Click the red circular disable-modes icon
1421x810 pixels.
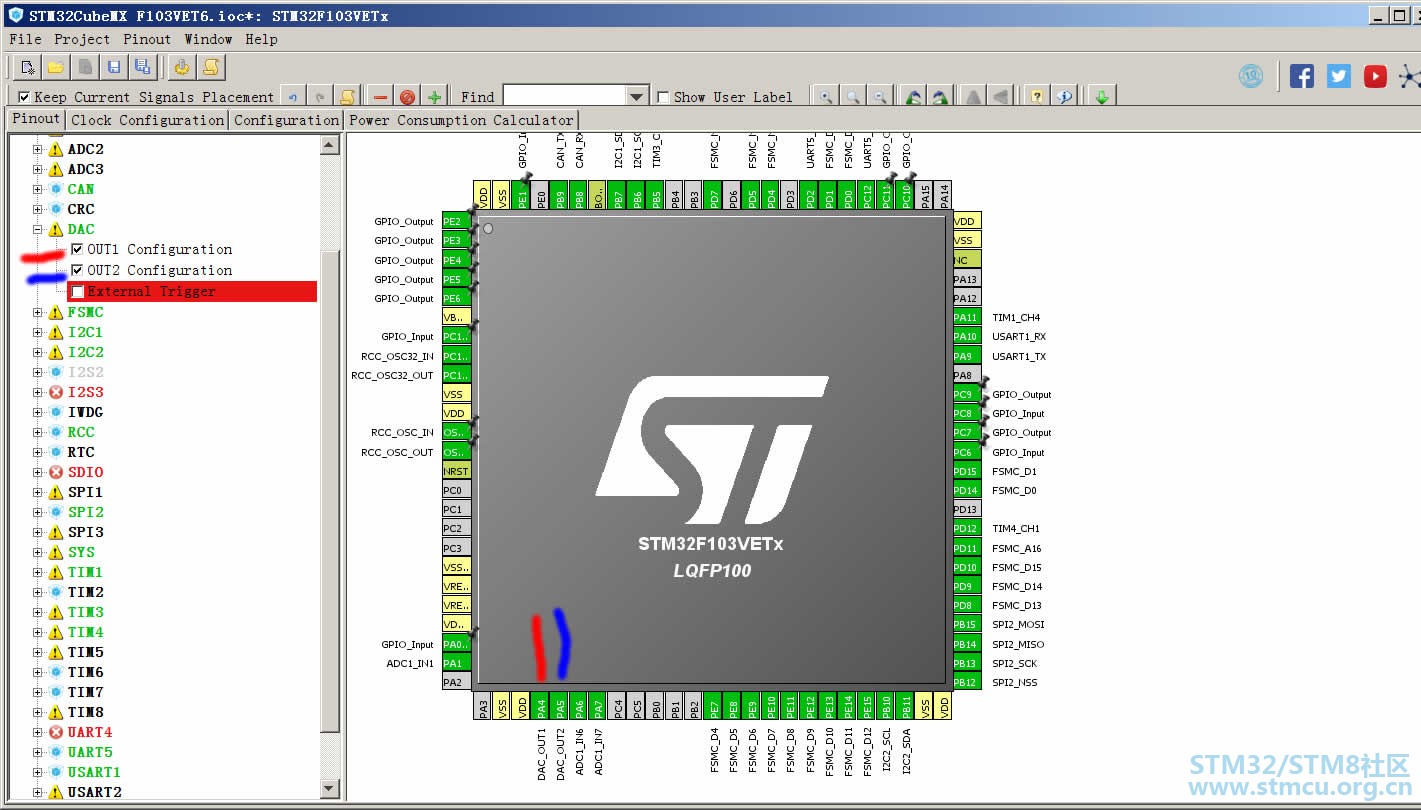tap(407, 97)
